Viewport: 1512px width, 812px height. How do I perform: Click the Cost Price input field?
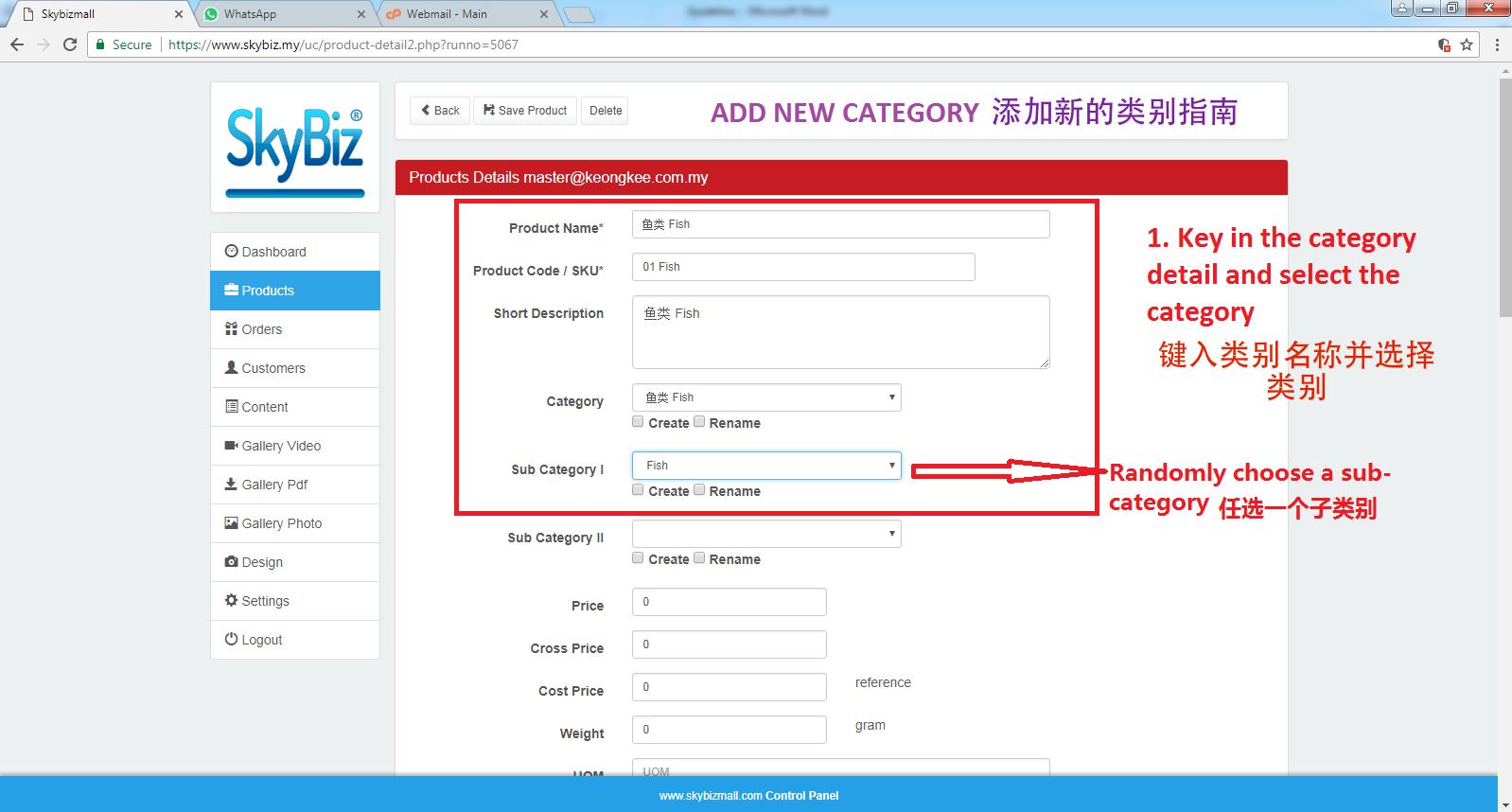pos(729,687)
